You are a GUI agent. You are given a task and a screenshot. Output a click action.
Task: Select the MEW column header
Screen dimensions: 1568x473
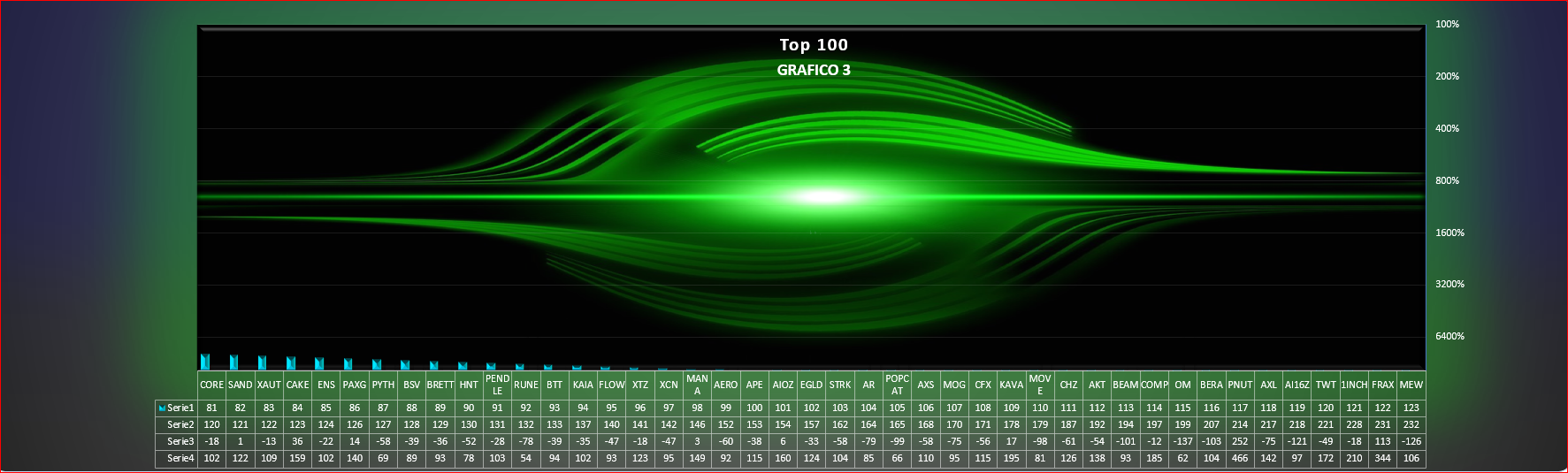click(x=1411, y=385)
